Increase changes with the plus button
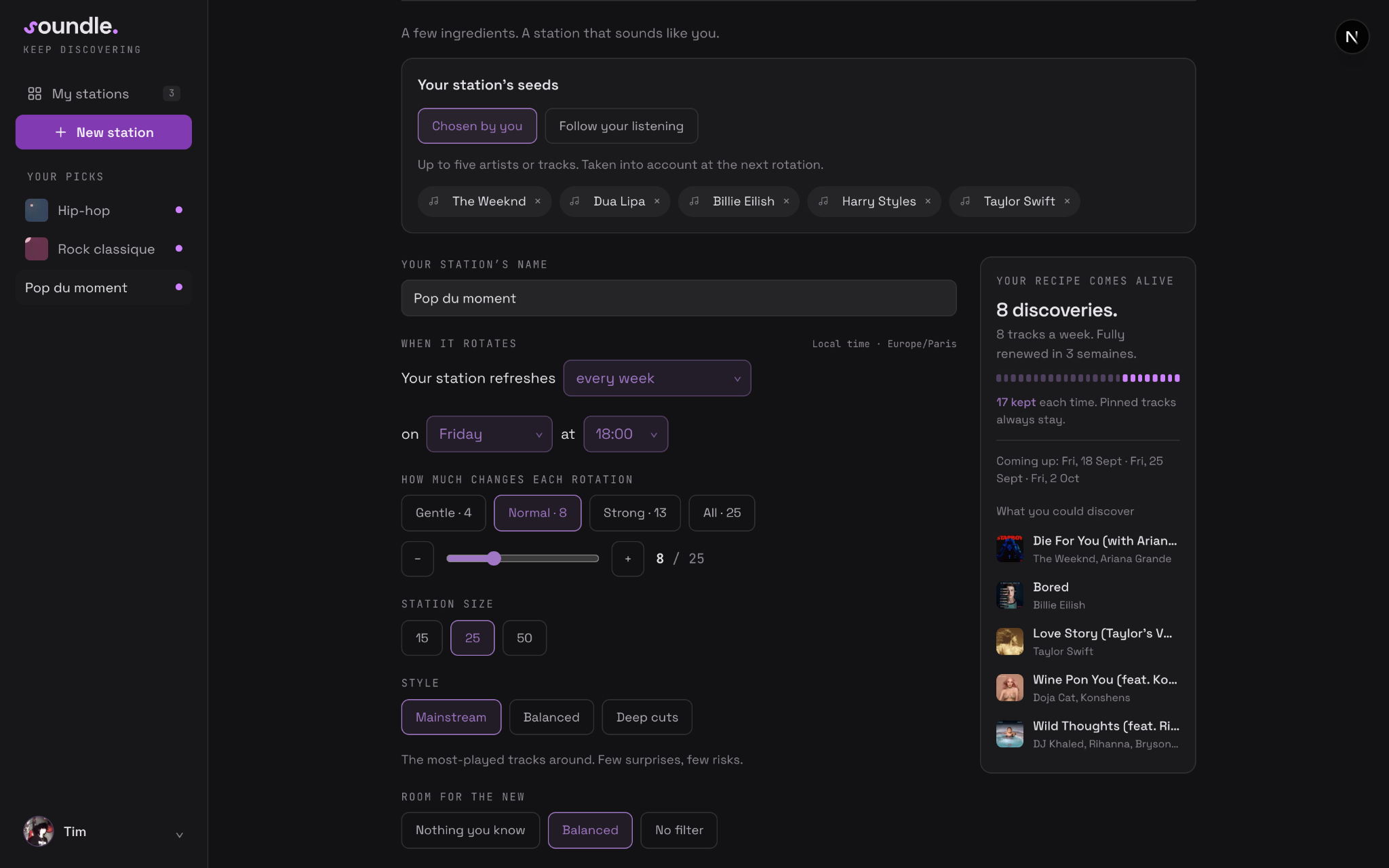 (628, 559)
